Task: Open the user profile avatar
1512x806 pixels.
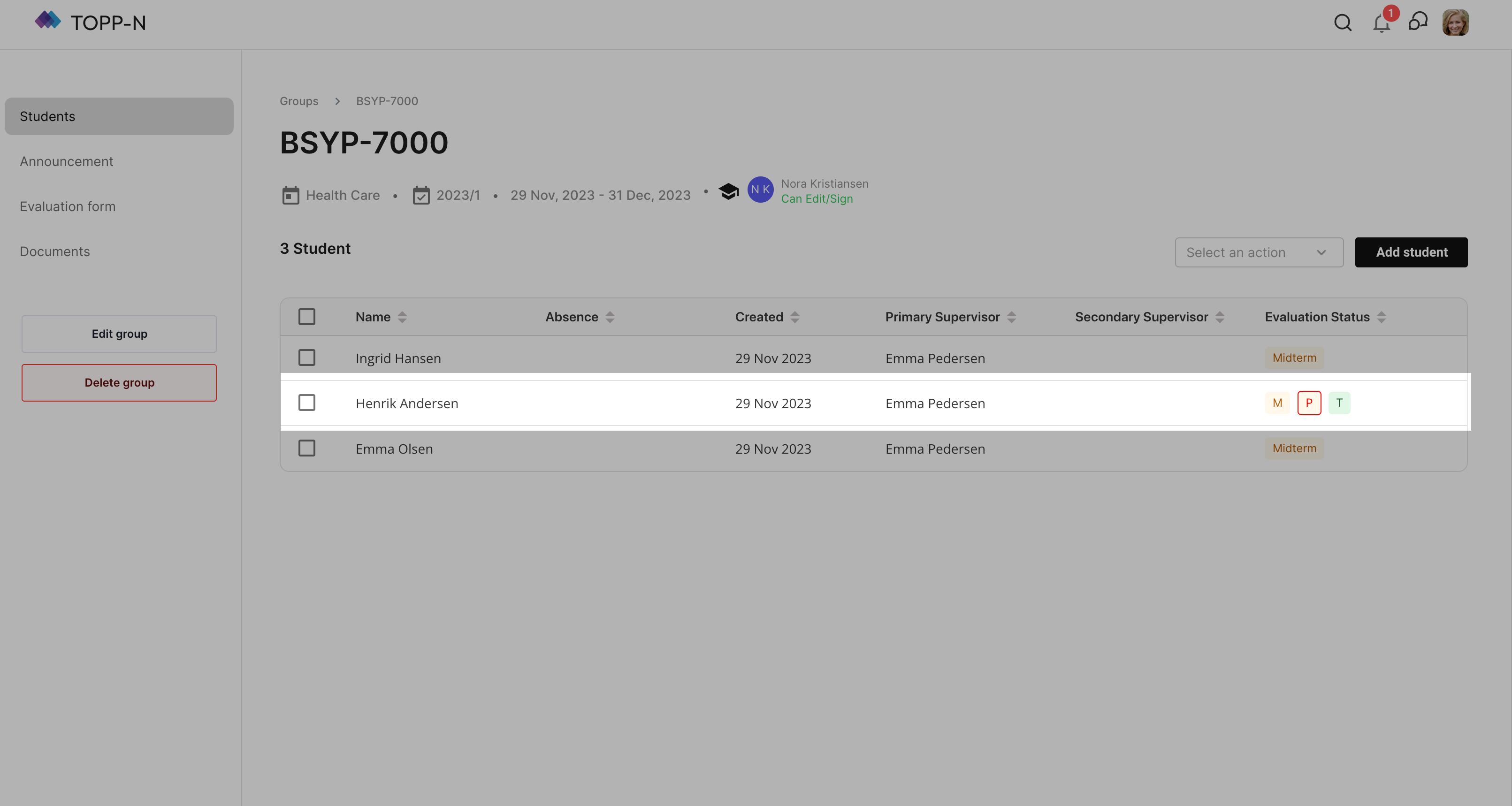Action: [x=1455, y=23]
